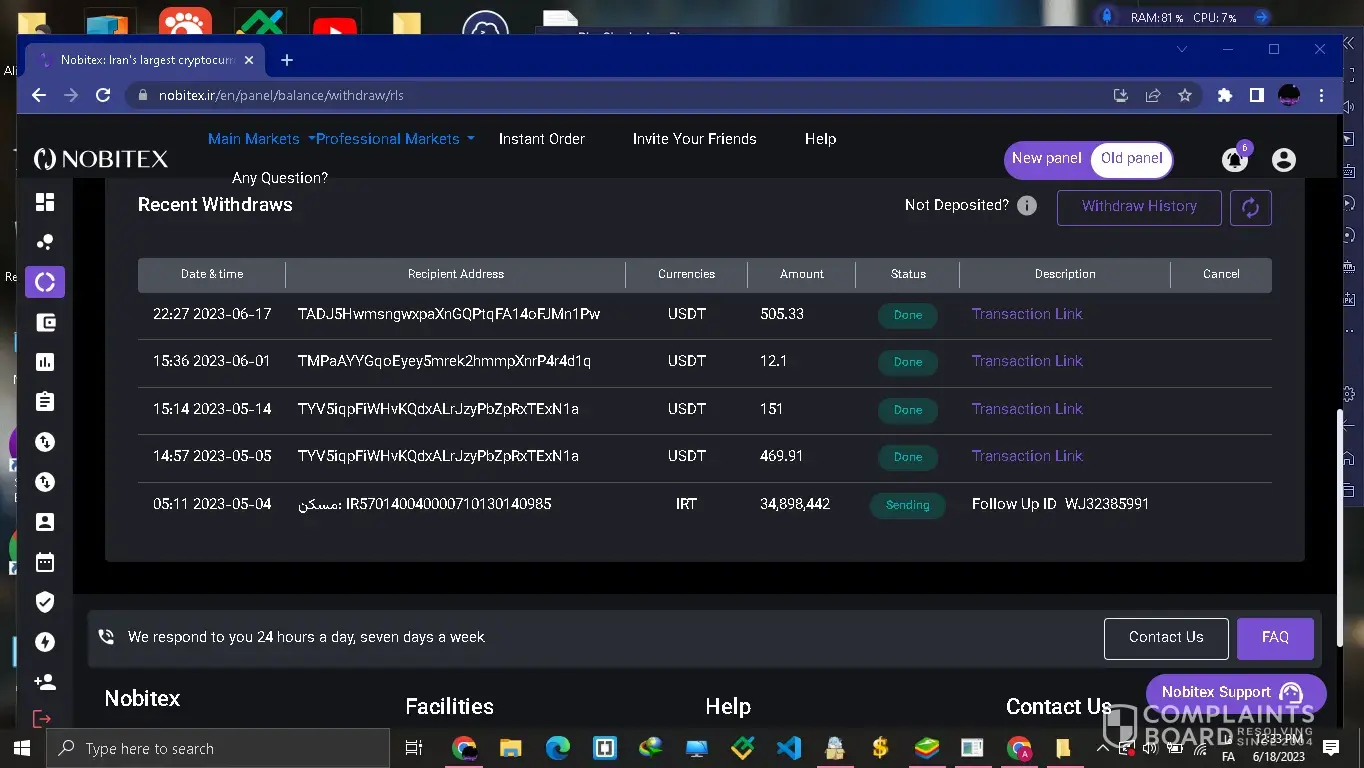1364x768 pixels.
Task: Open the Help item in the top navigation
Action: click(820, 139)
